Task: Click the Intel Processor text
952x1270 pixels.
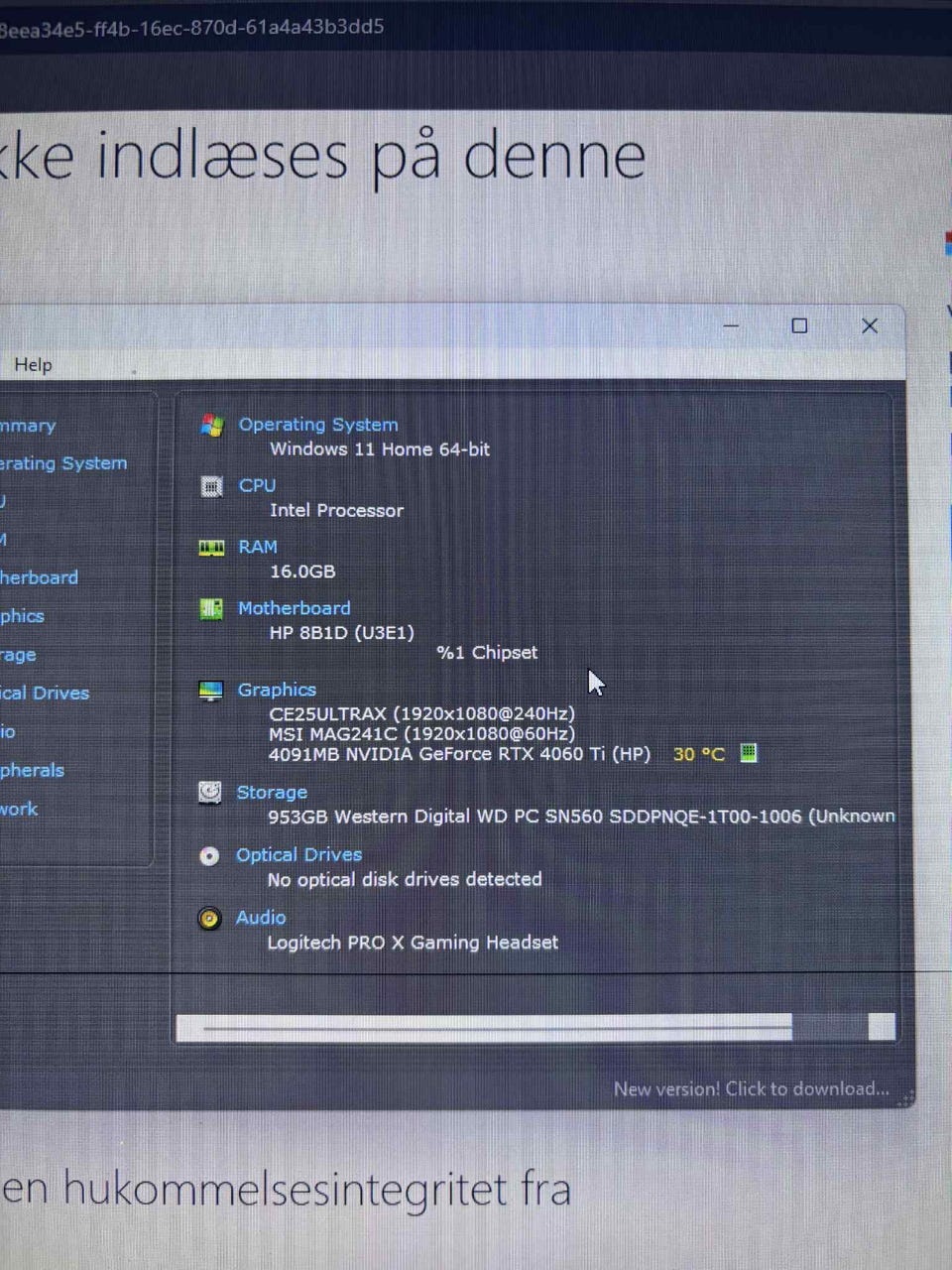Action: pos(336,510)
